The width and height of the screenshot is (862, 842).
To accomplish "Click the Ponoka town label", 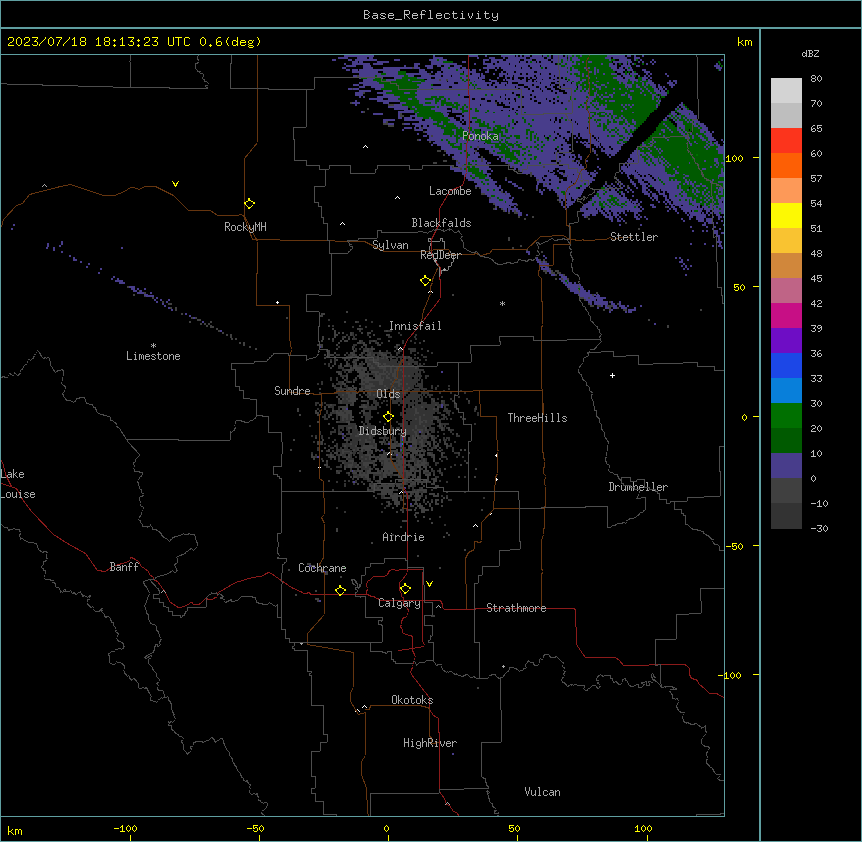I will click(x=480, y=136).
